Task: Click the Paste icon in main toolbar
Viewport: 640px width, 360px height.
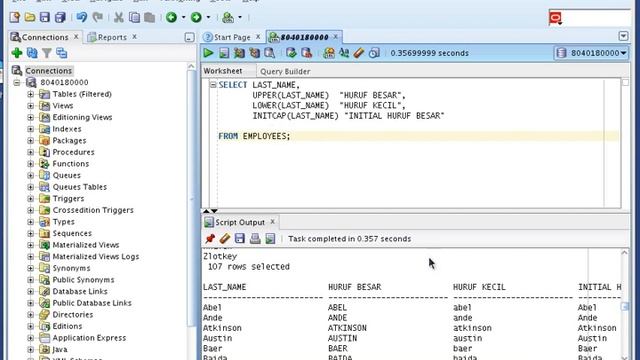Action: (149, 17)
